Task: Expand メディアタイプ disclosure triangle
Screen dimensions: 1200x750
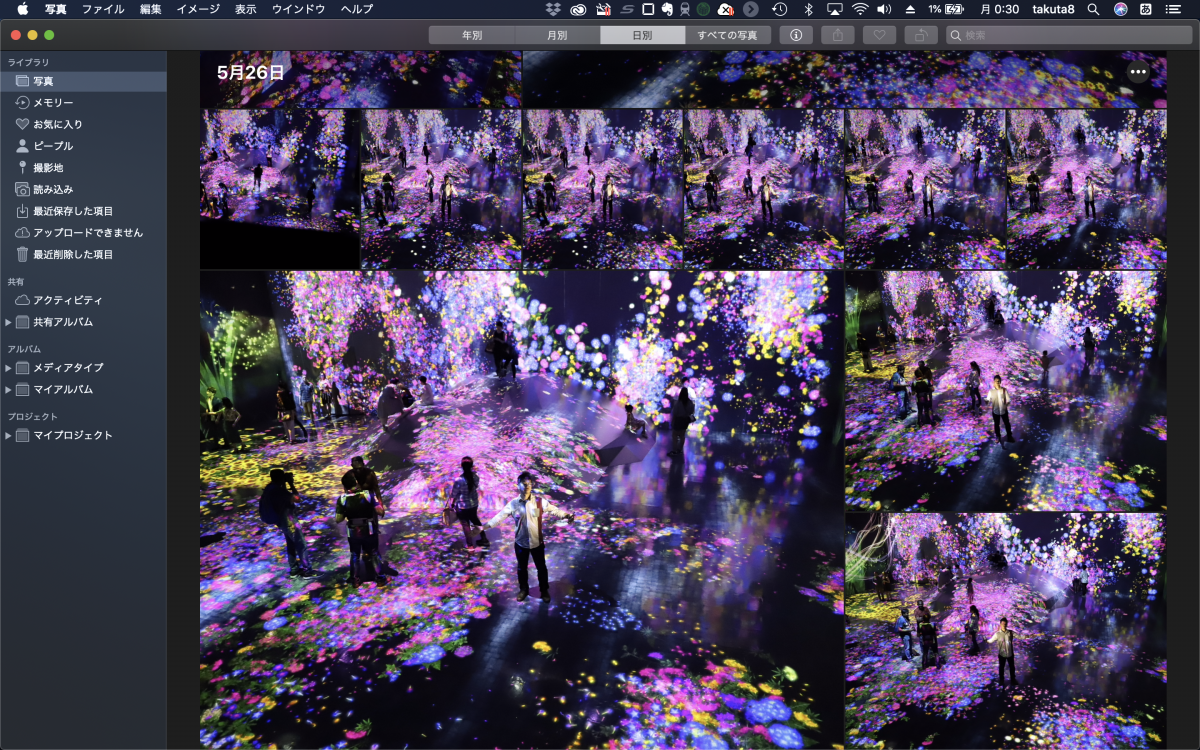Action: 9,368
